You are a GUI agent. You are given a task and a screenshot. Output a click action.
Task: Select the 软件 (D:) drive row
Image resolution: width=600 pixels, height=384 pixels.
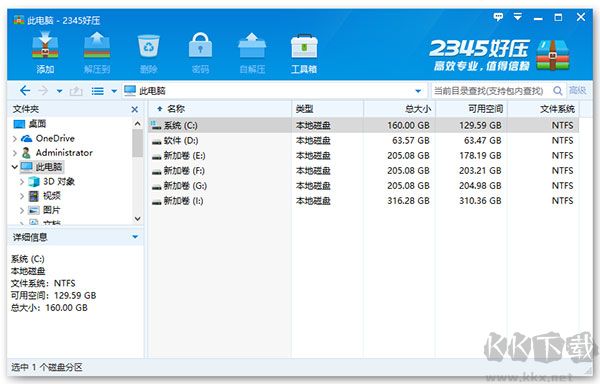pyautogui.click(x=364, y=141)
